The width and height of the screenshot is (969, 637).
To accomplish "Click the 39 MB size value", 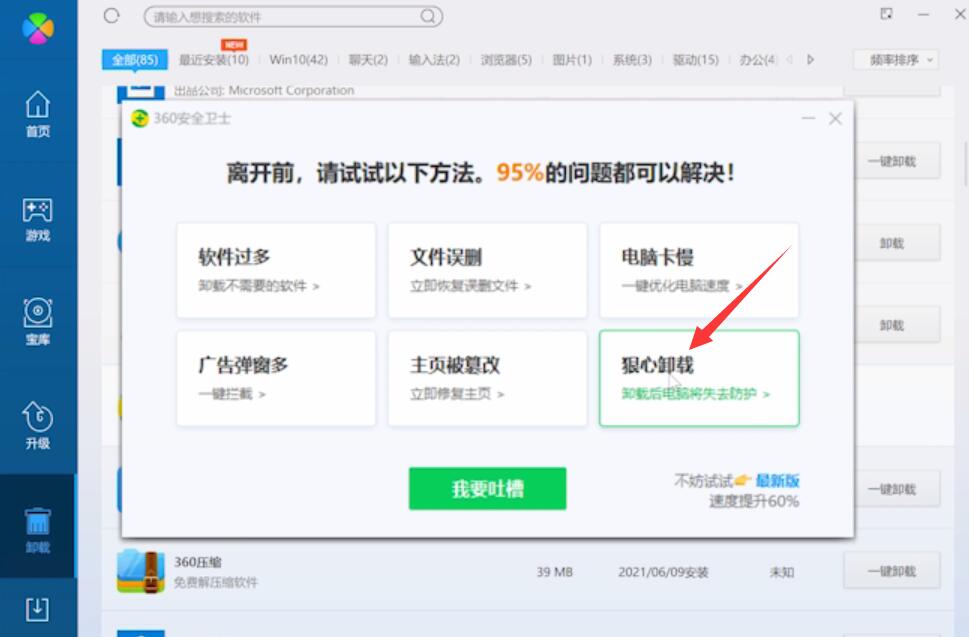I will (x=554, y=572).
